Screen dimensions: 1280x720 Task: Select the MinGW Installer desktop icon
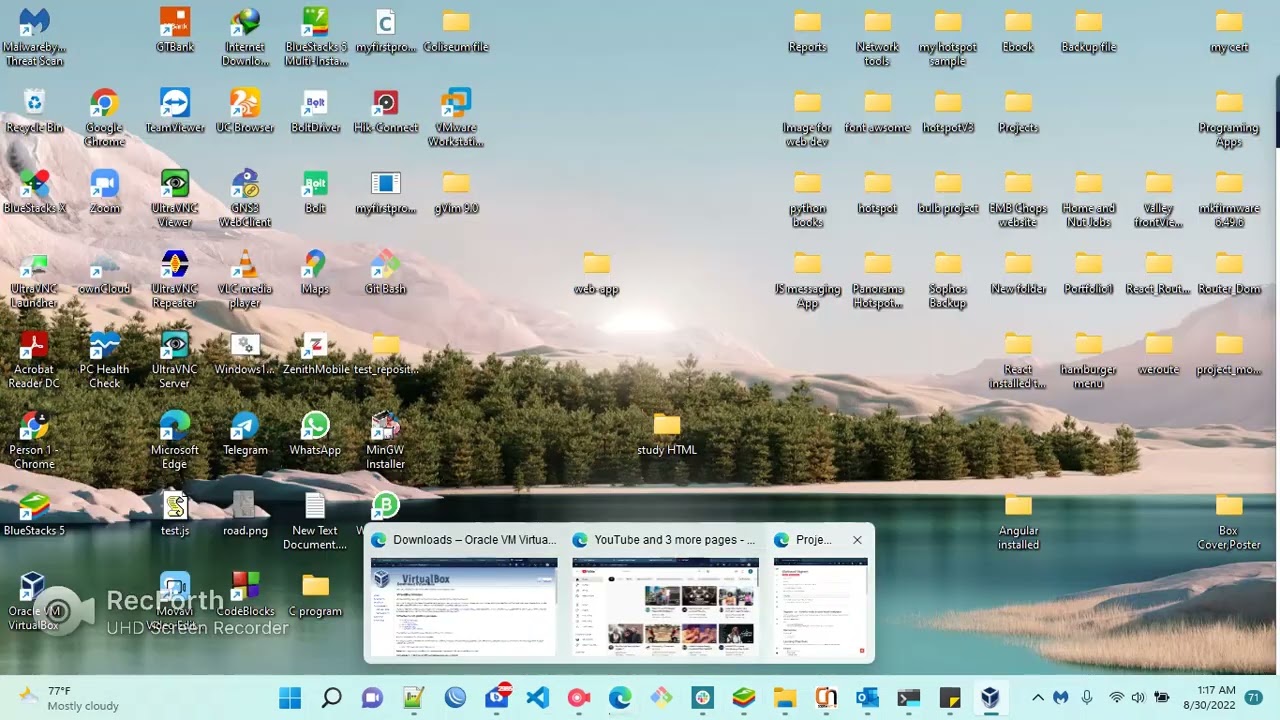pyautogui.click(x=386, y=441)
